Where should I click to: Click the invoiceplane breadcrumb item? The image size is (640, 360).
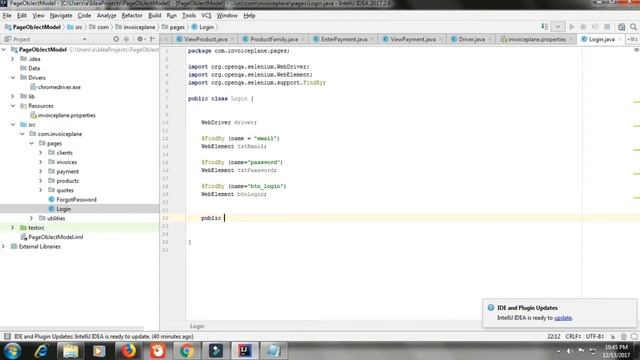(x=135, y=27)
